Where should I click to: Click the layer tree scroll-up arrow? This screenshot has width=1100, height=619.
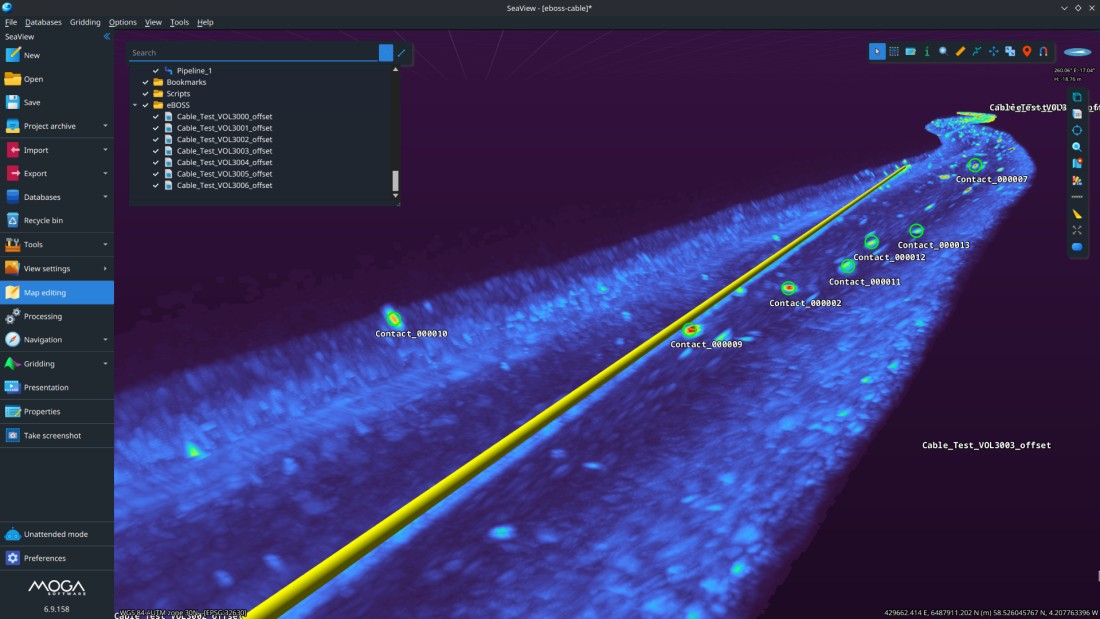pos(396,69)
